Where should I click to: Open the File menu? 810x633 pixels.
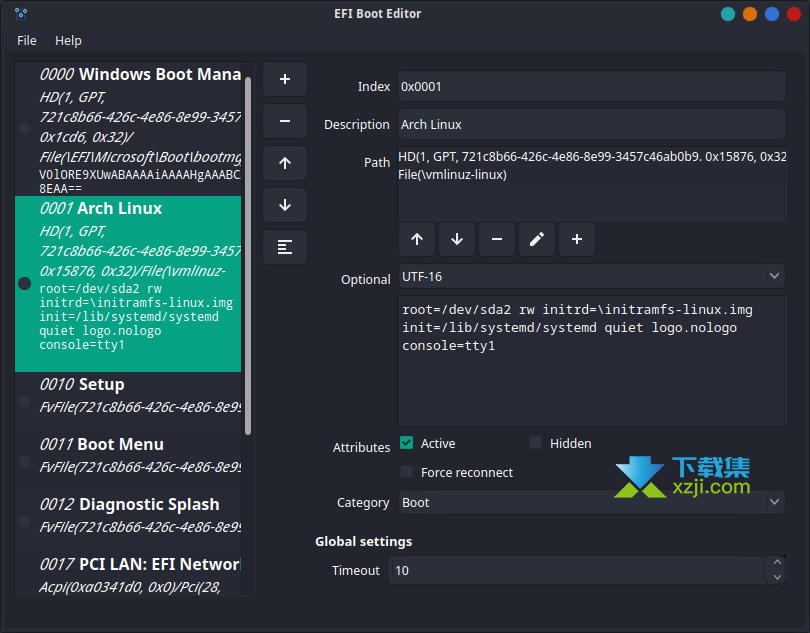tap(27, 41)
